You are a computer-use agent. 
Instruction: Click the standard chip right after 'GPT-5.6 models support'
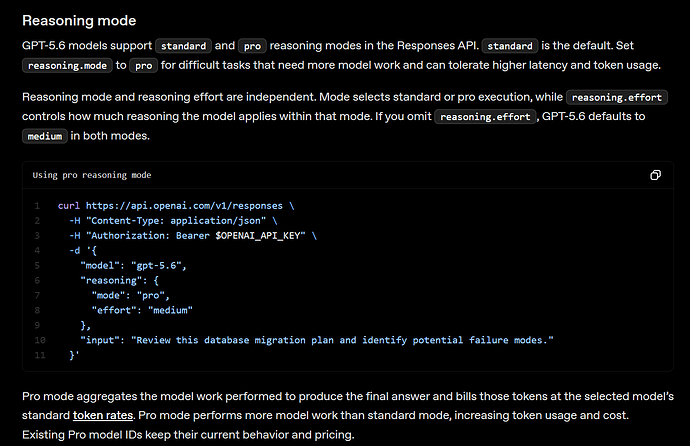184,46
